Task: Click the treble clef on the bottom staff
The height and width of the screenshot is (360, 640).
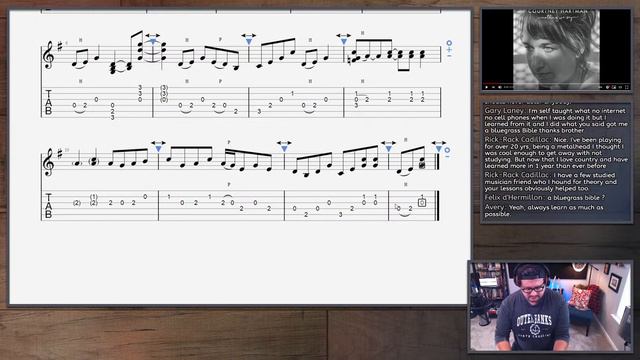Action: [x=49, y=162]
